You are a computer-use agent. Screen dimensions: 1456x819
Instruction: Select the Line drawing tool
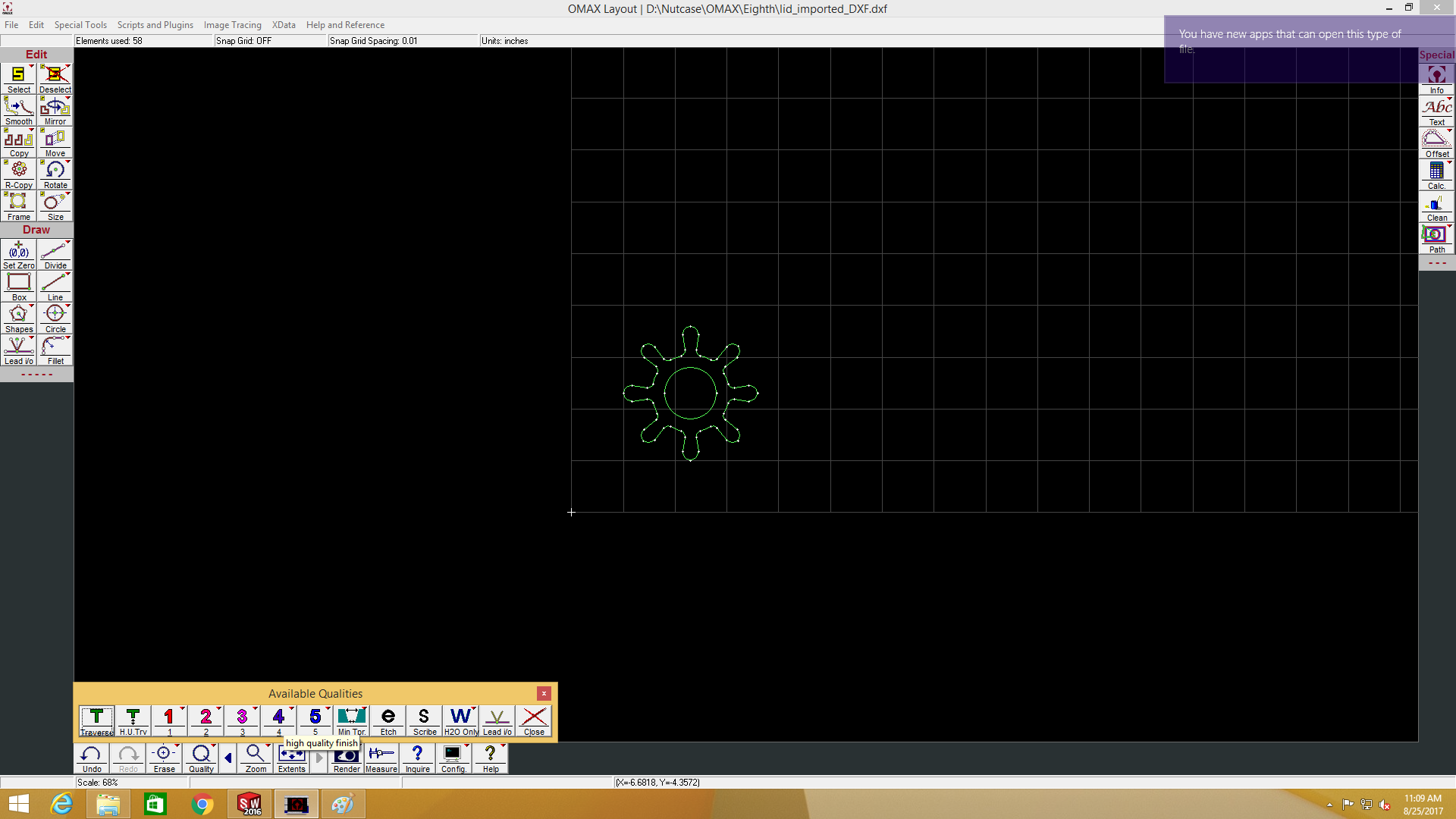pyautogui.click(x=55, y=287)
